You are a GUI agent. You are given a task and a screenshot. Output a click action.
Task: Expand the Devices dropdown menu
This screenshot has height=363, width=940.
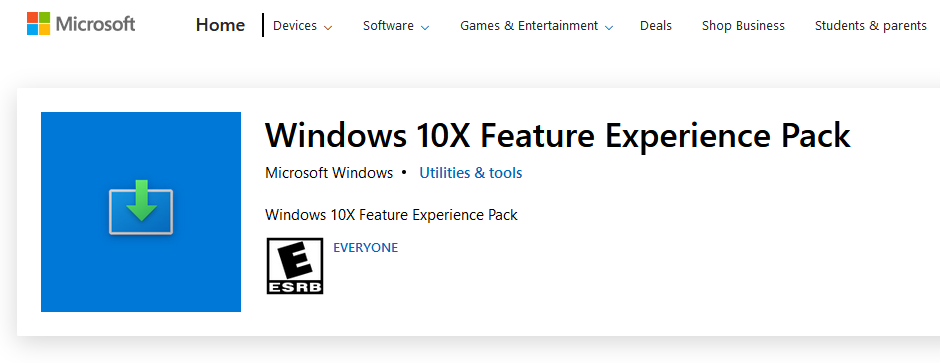(x=302, y=26)
